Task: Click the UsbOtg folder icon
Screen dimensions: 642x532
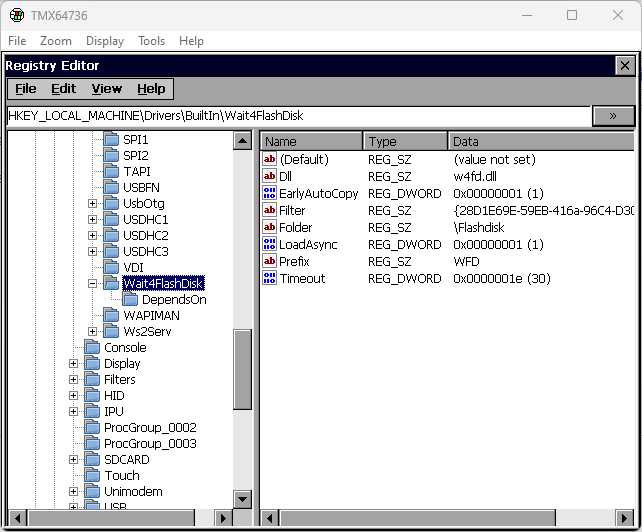Action: [111, 204]
